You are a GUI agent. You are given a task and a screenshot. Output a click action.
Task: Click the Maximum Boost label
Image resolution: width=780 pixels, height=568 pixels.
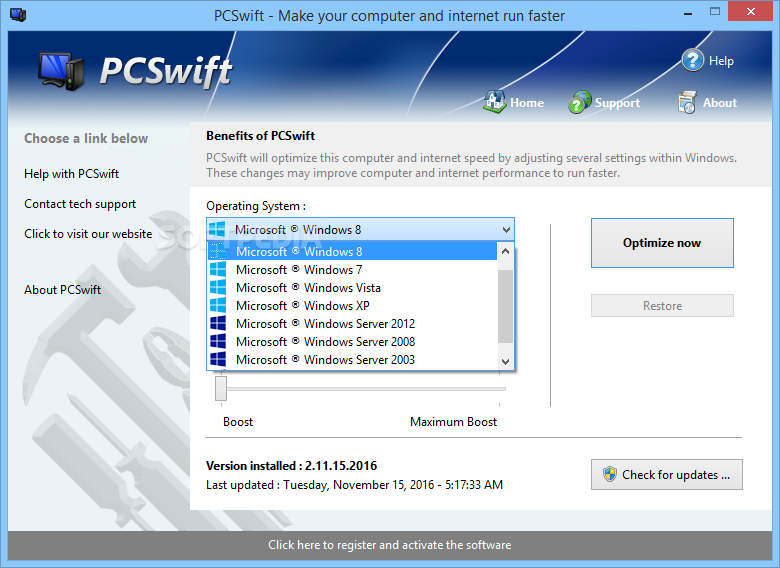453,422
